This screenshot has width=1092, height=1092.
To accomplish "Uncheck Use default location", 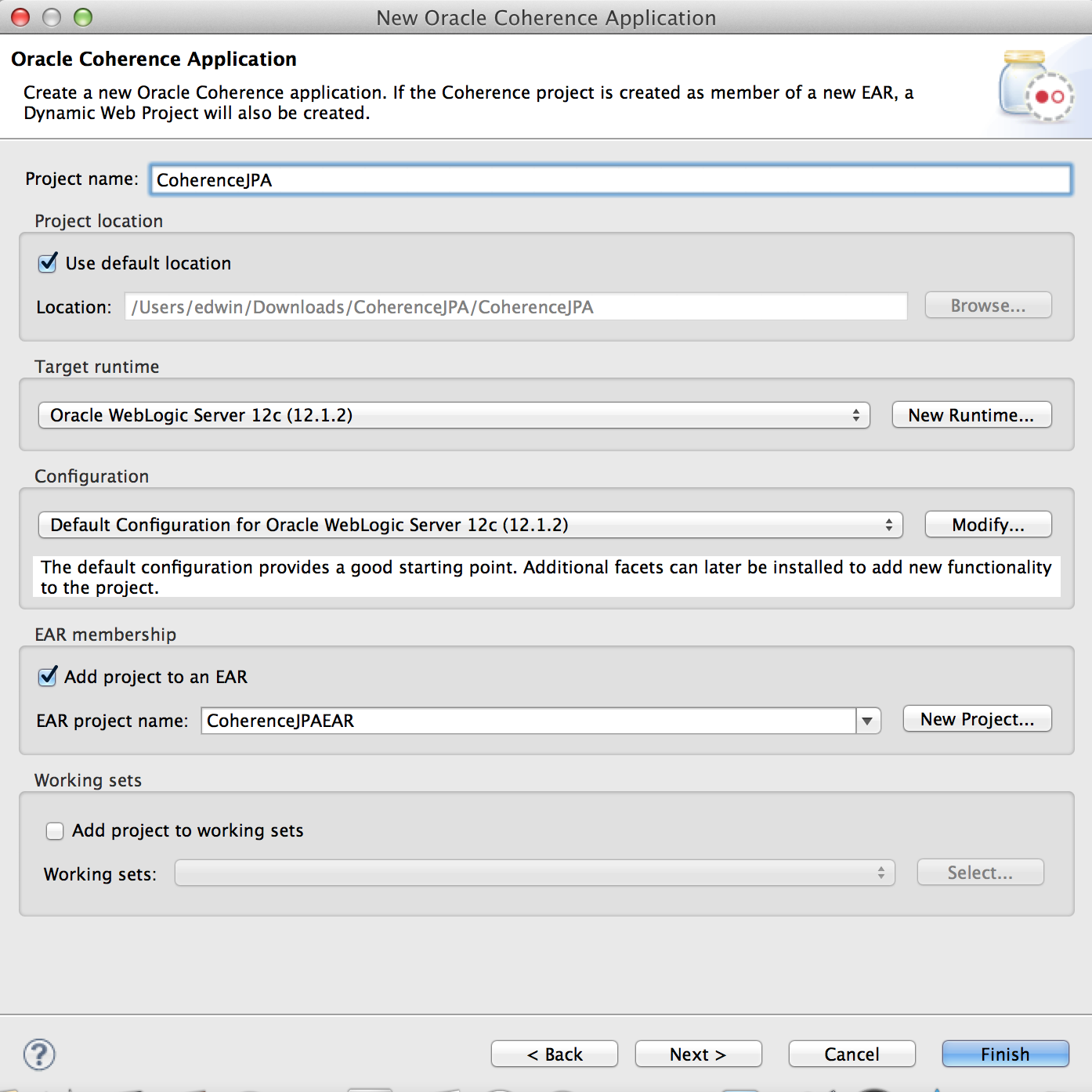I will (48, 262).
